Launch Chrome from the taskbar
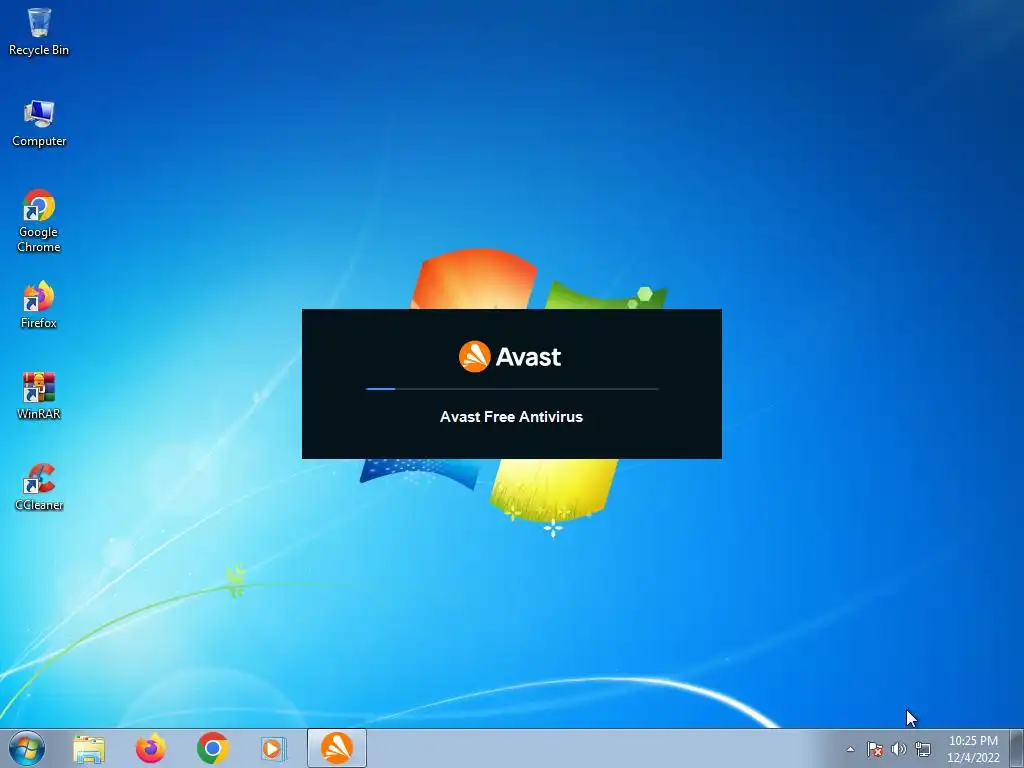The width and height of the screenshot is (1024, 768). click(x=212, y=748)
